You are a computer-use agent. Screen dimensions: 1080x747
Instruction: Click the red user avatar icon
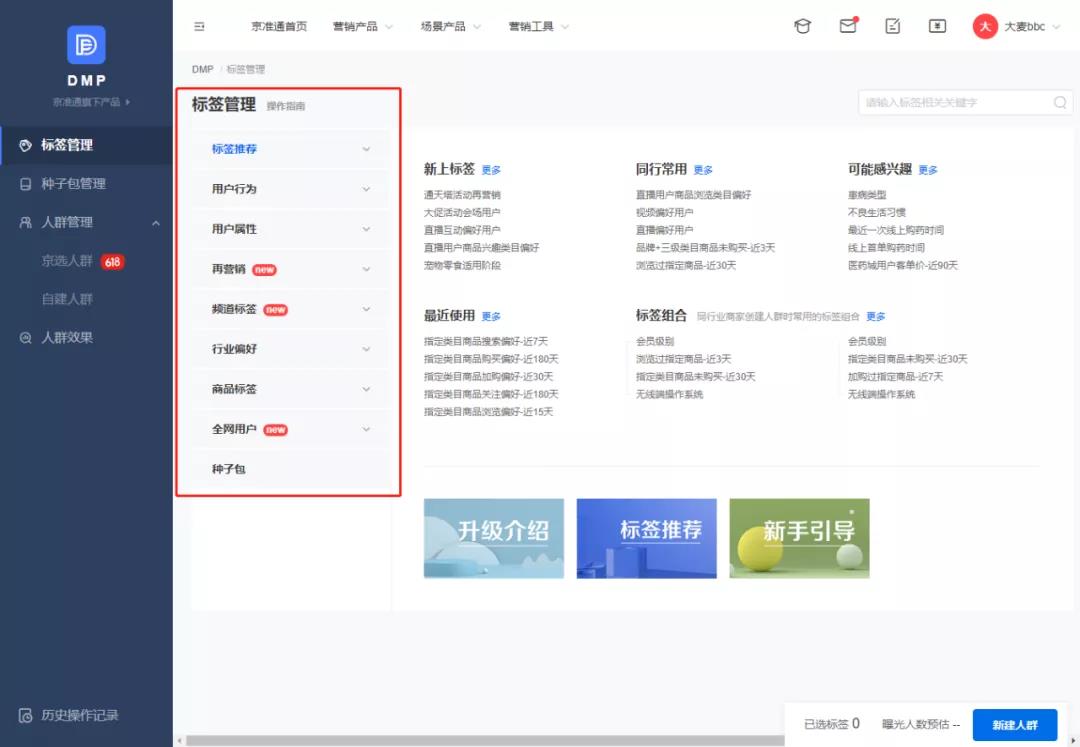point(985,27)
